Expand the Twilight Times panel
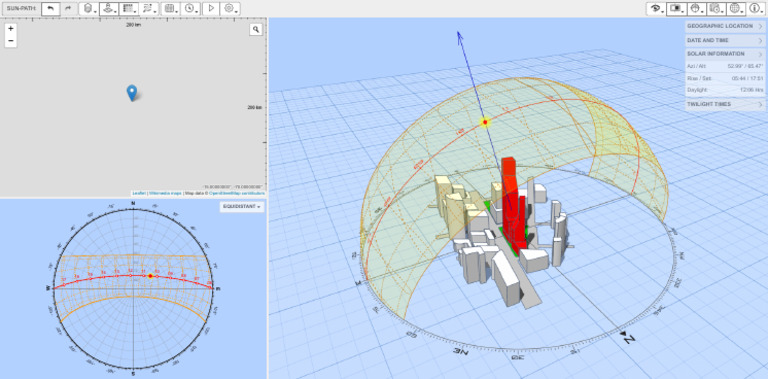Viewport: 768px width, 379px height. pos(725,104)
